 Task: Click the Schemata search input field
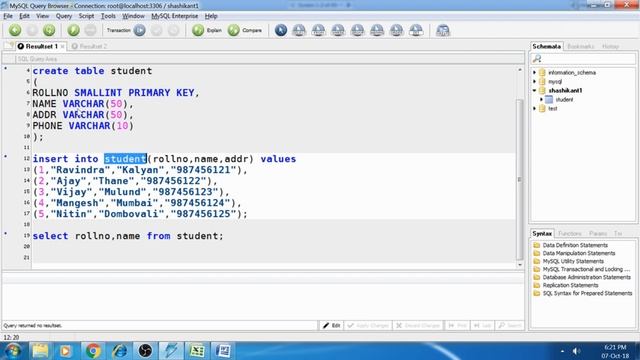pos(589,59)
